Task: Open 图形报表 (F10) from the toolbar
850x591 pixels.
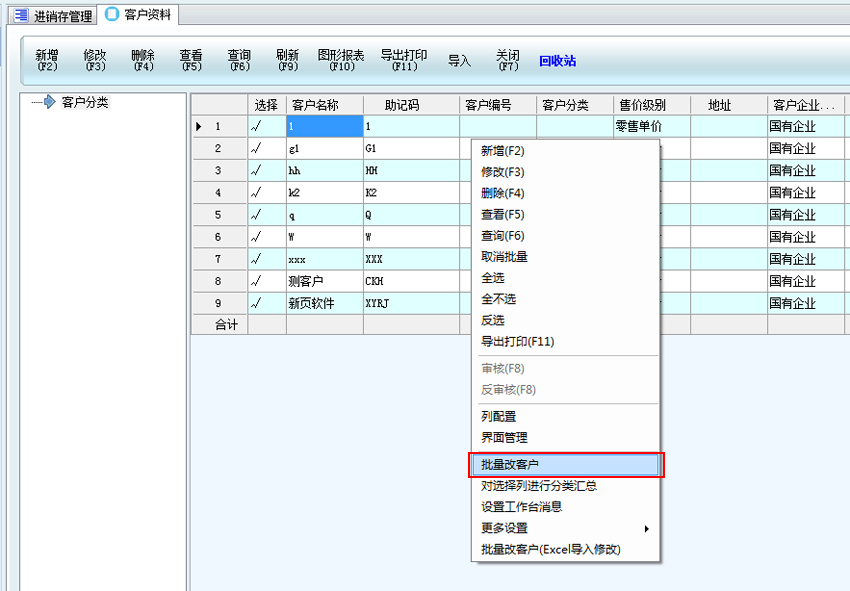Action: [341, 60]
